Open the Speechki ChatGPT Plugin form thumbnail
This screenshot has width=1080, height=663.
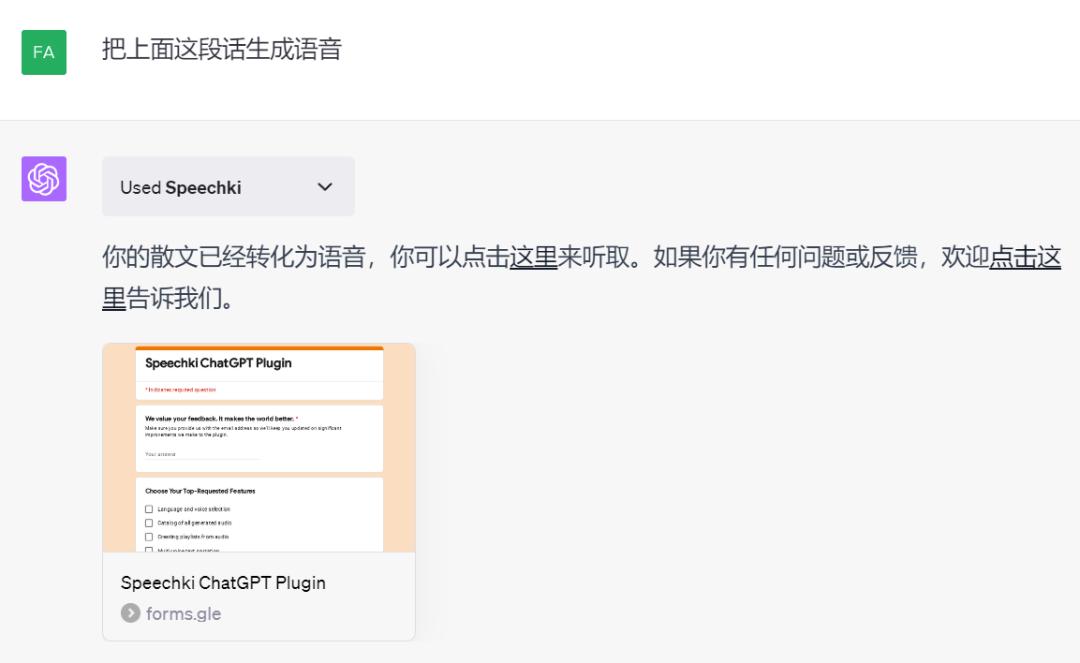click(x=258, y=450)
